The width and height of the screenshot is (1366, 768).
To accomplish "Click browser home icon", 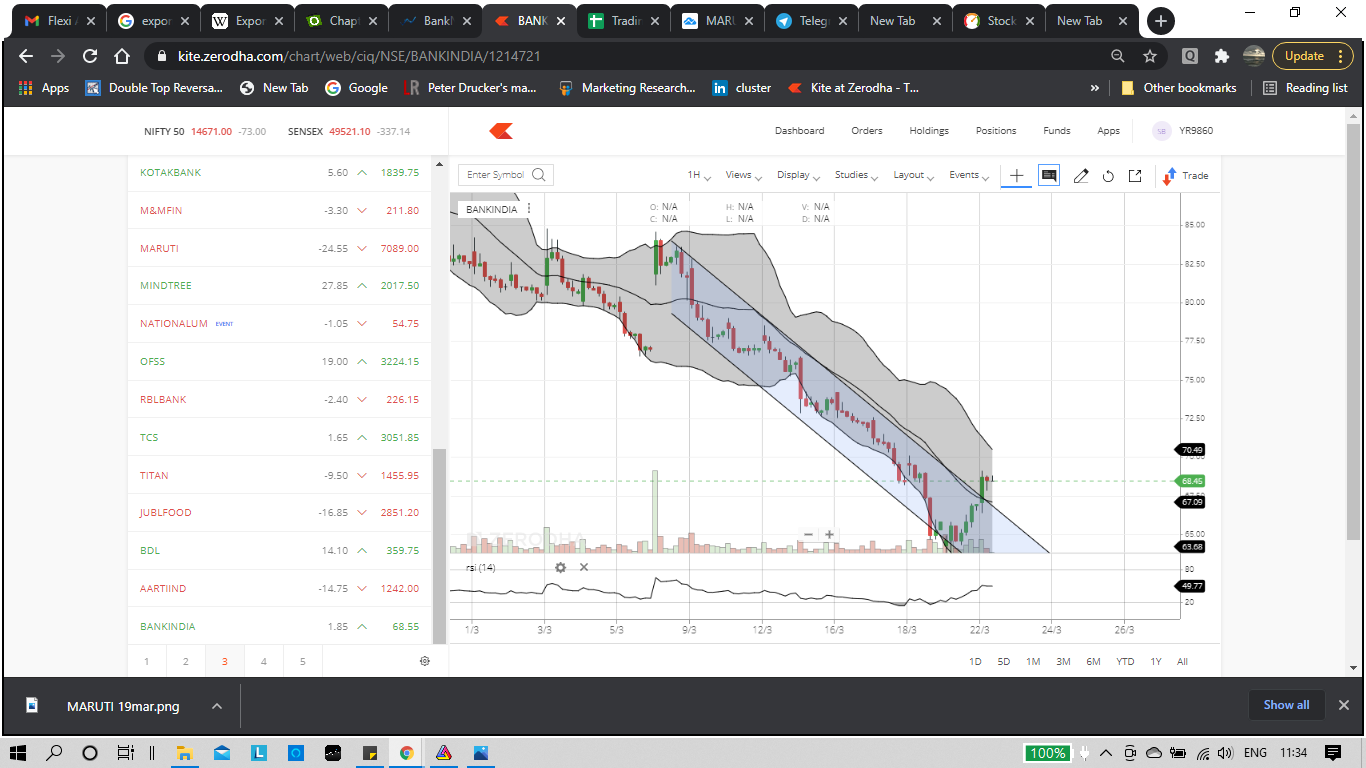I will [122, 56].
